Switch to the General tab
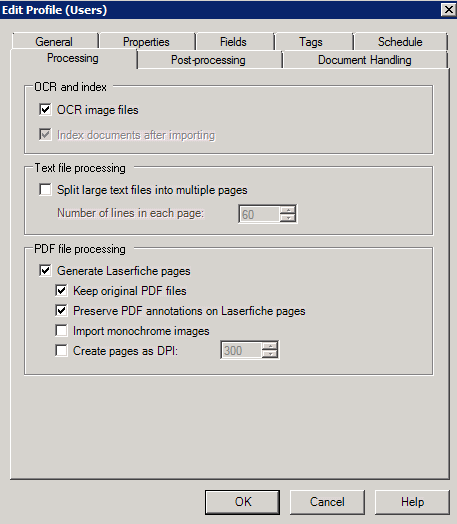The image size is (457, 524). click(x=54, y=42)
